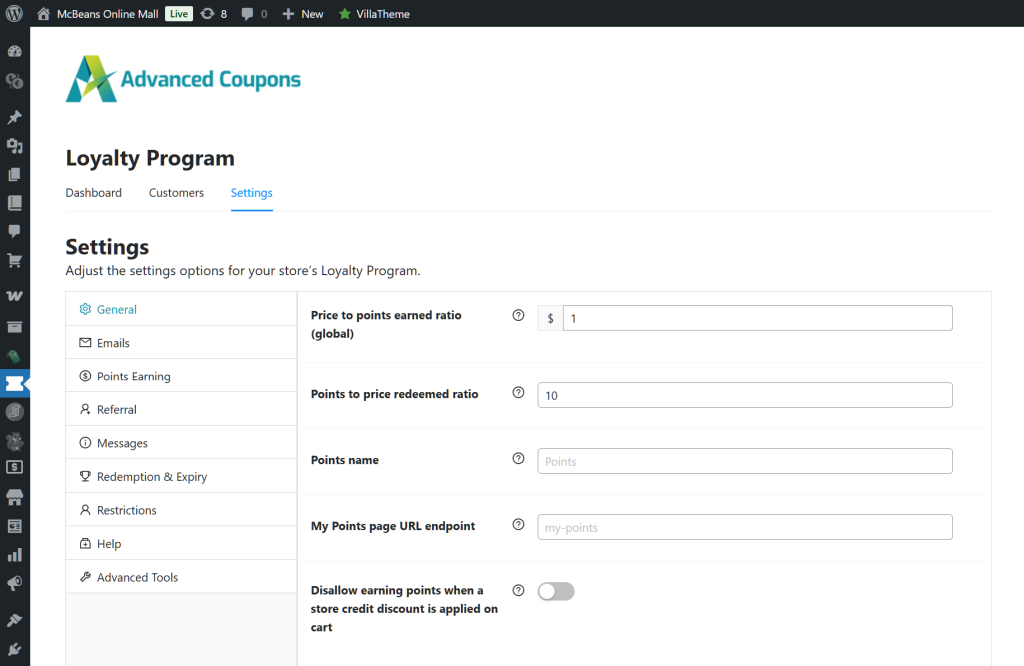Click the updates refresh icon showing 8
The width and height of the screenshot is (1024, 666).
click(x=207, y=13)
